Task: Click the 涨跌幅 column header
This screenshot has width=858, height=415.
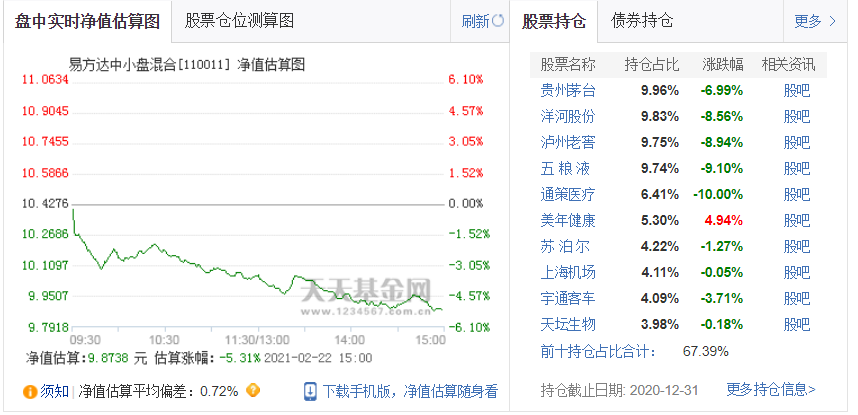Action: [723, 65]
